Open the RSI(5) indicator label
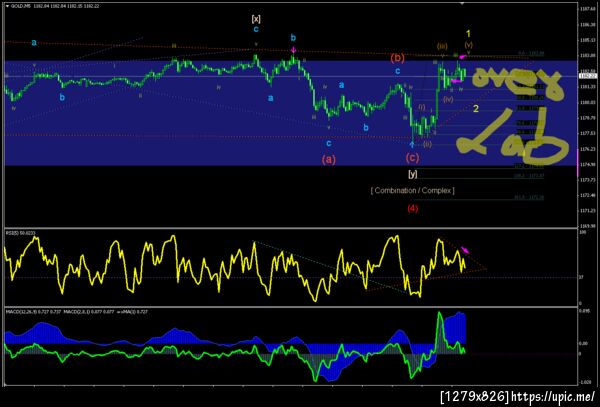 tap(19, 233)
